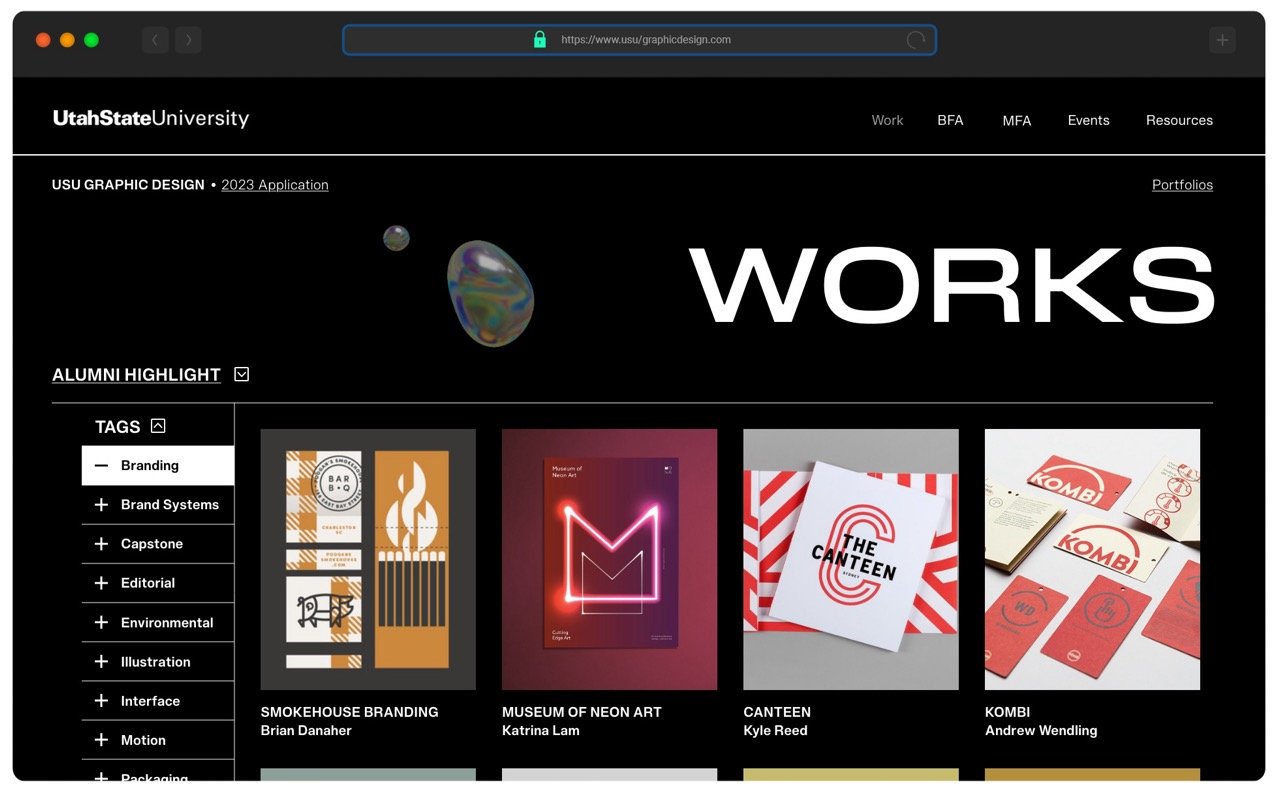Click the USU GRAPHIC DESIGN heading
The image size is (1280, 809).
click(128, 185)
